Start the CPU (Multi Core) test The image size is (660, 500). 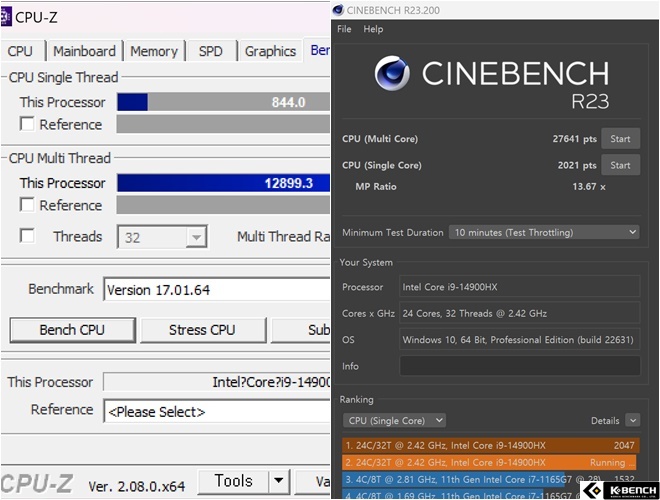[620, 139]
